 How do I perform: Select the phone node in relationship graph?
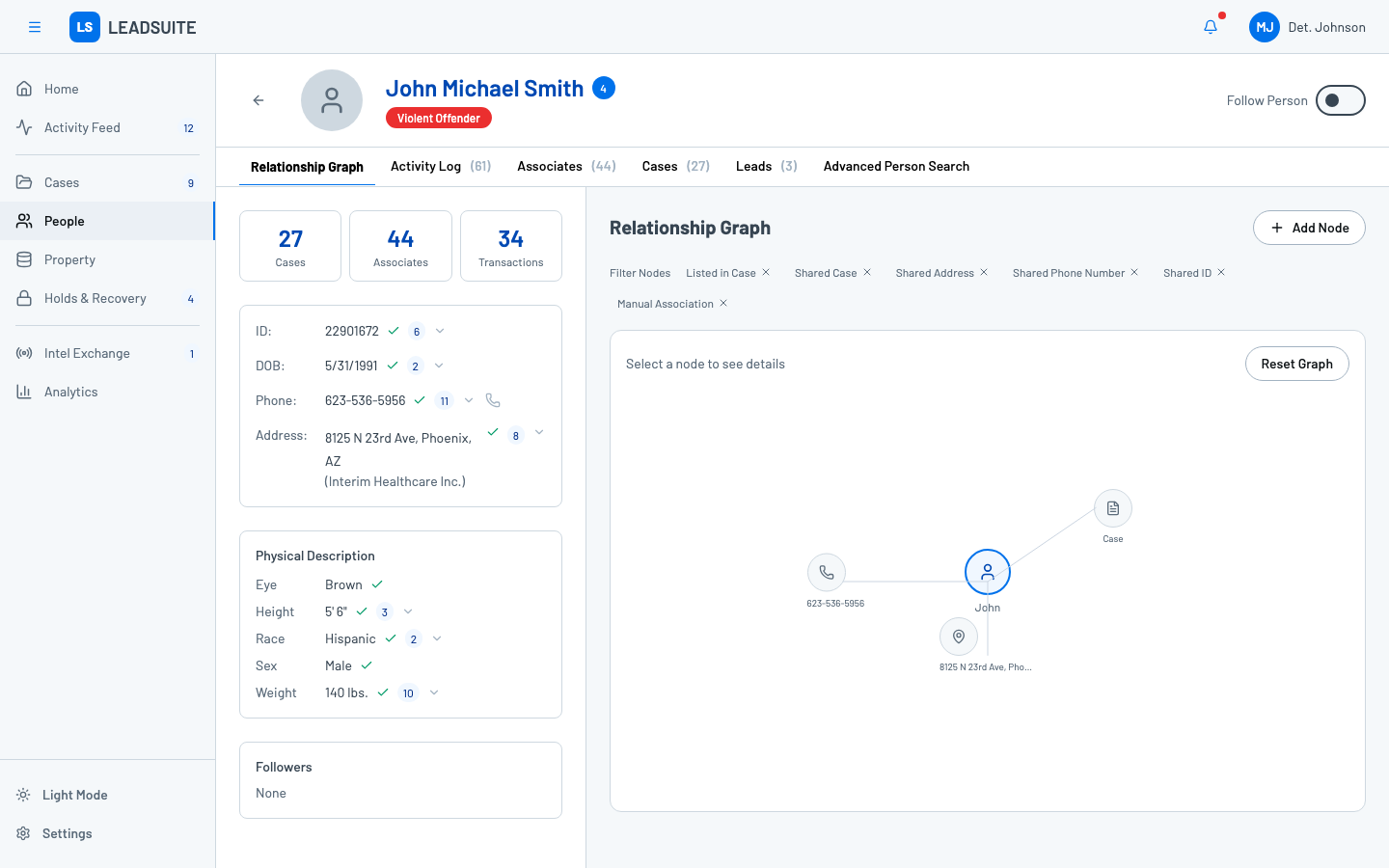click(x=827, y=572)
